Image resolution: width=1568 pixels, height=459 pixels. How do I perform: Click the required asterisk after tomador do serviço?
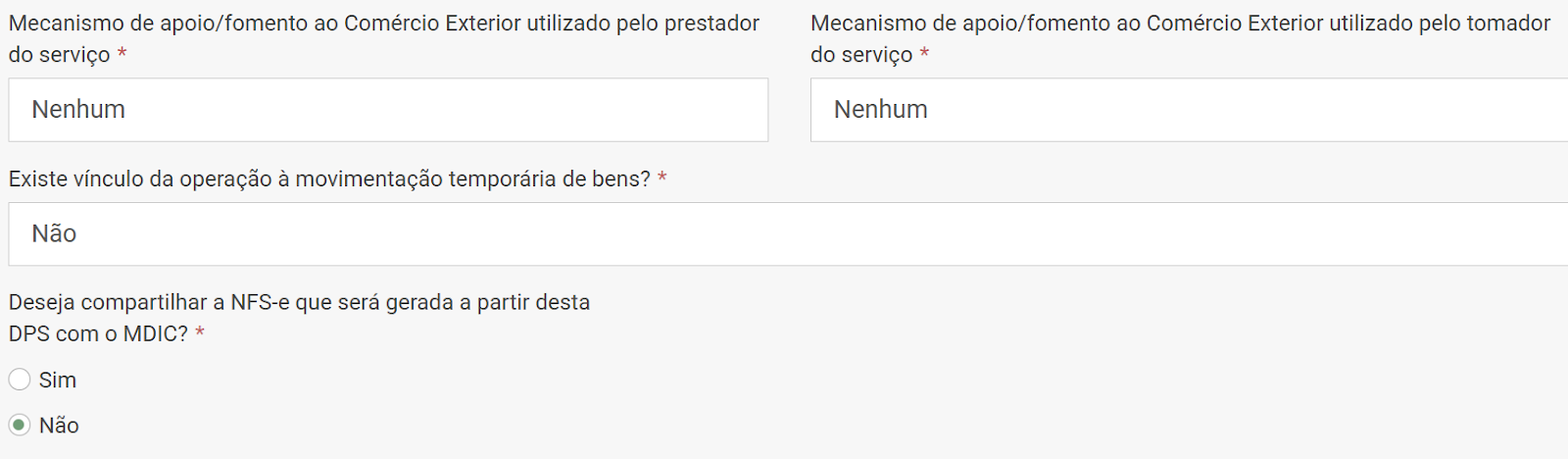924,55
